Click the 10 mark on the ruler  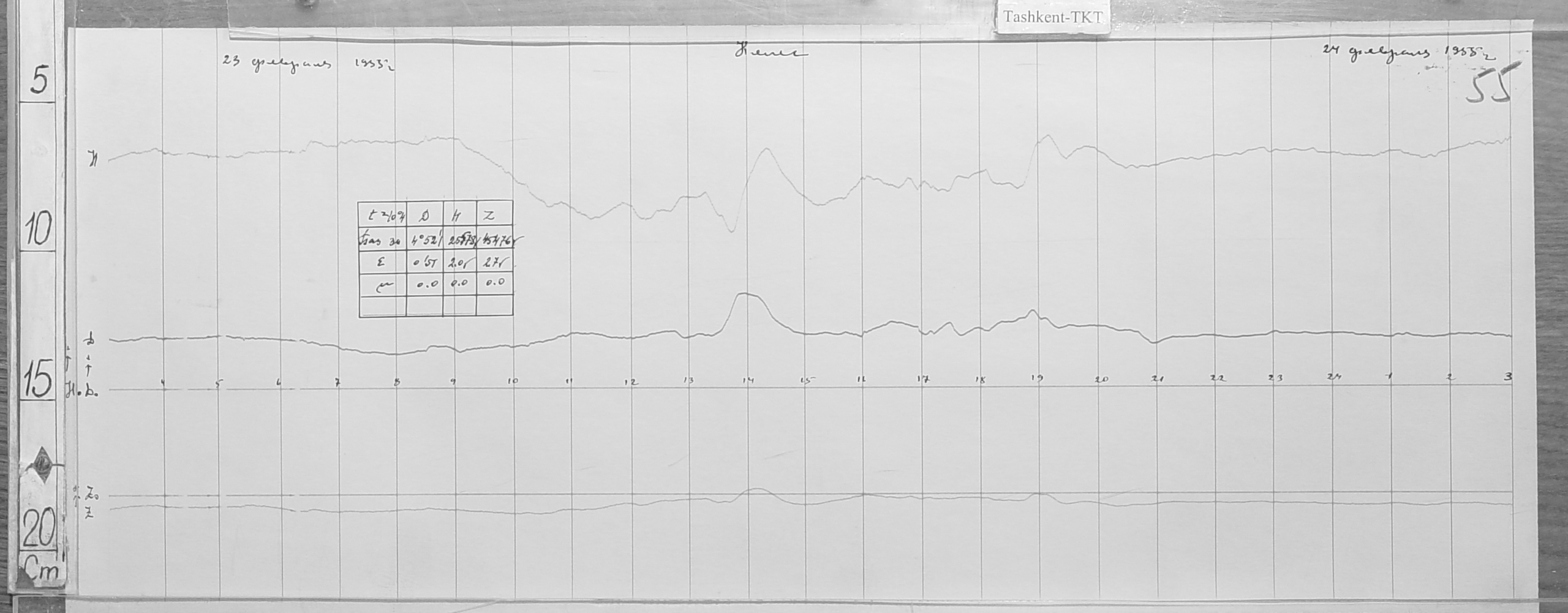click(x=38, y=231)
